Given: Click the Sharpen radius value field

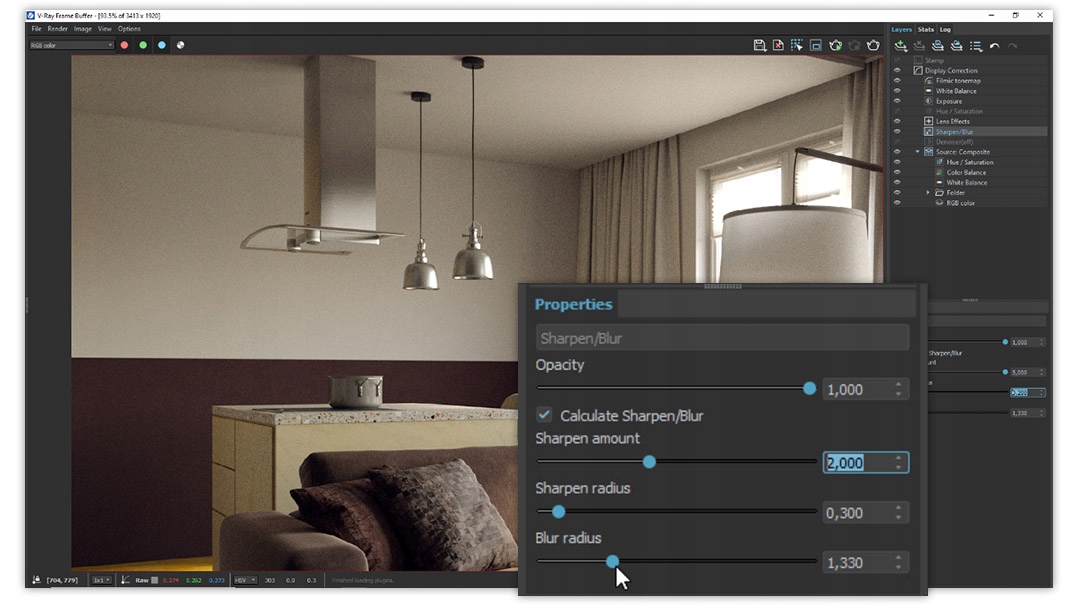Looking at the screenshot, I should (x=856, y=513).
